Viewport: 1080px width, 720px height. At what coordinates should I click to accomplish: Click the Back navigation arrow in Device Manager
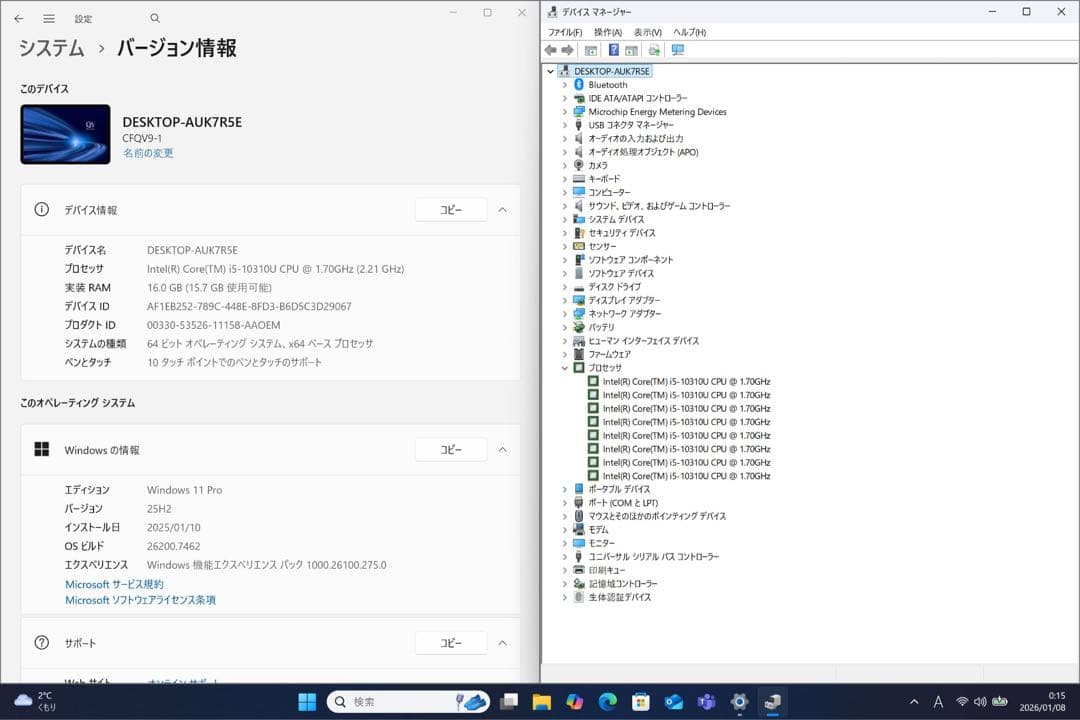pyautogui.click(x=551, y=50)
